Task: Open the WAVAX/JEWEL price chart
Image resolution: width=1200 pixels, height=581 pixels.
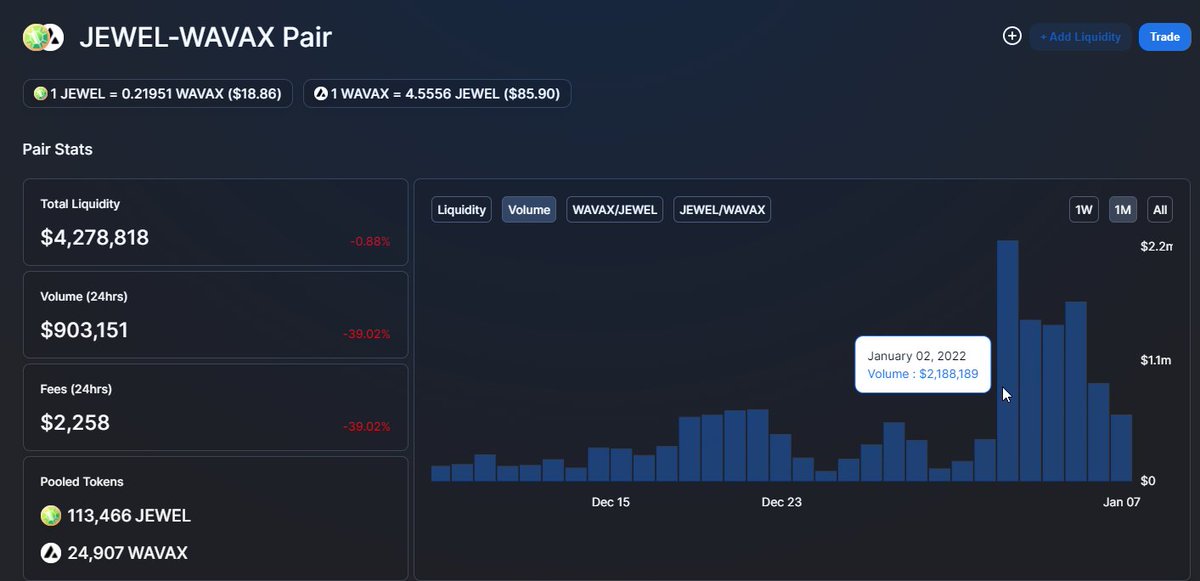Action: coord(614,209)
